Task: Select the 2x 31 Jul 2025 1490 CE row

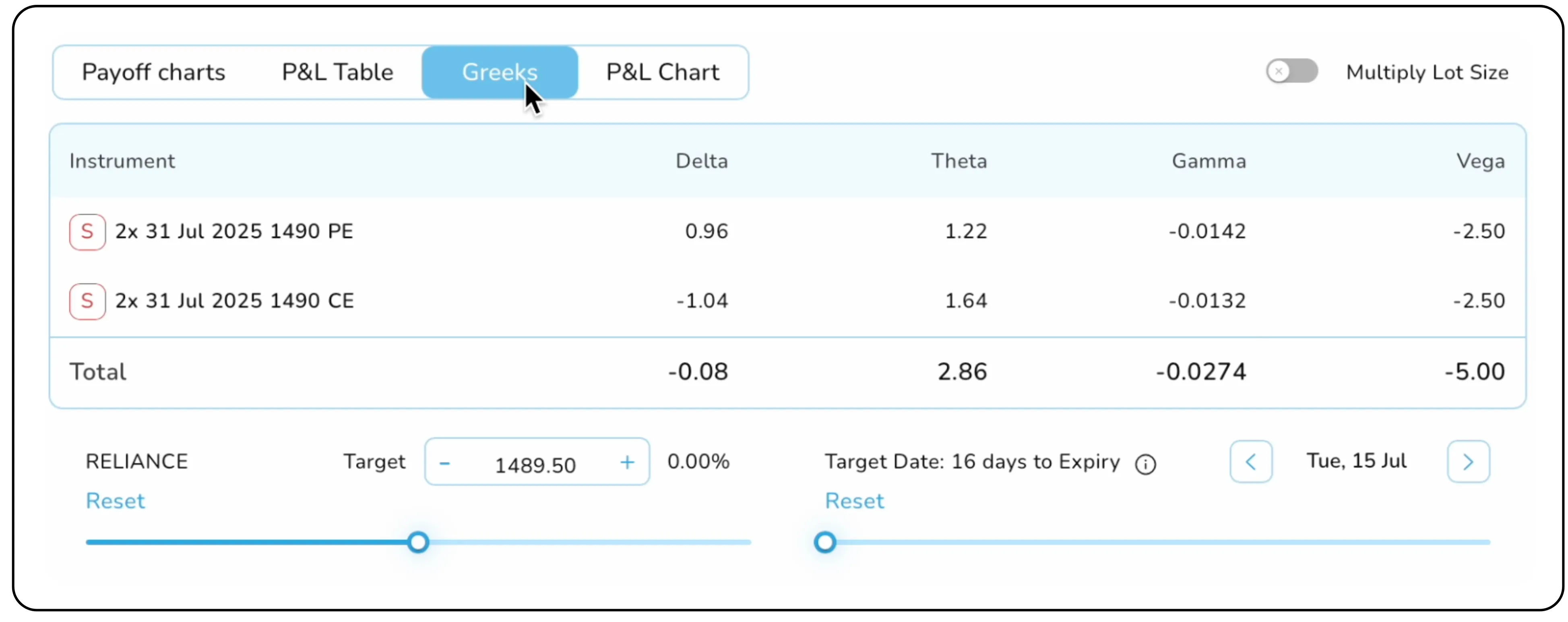Action: (x=234, y=301)
